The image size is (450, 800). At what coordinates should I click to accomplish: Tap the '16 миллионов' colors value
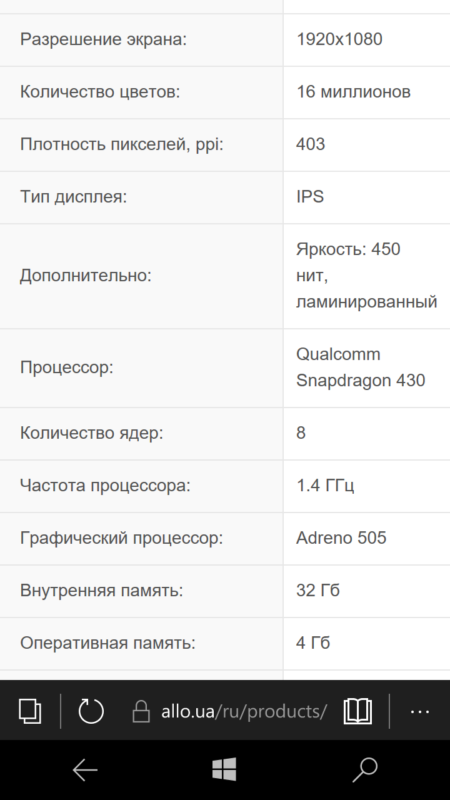(x=354, y=92)
